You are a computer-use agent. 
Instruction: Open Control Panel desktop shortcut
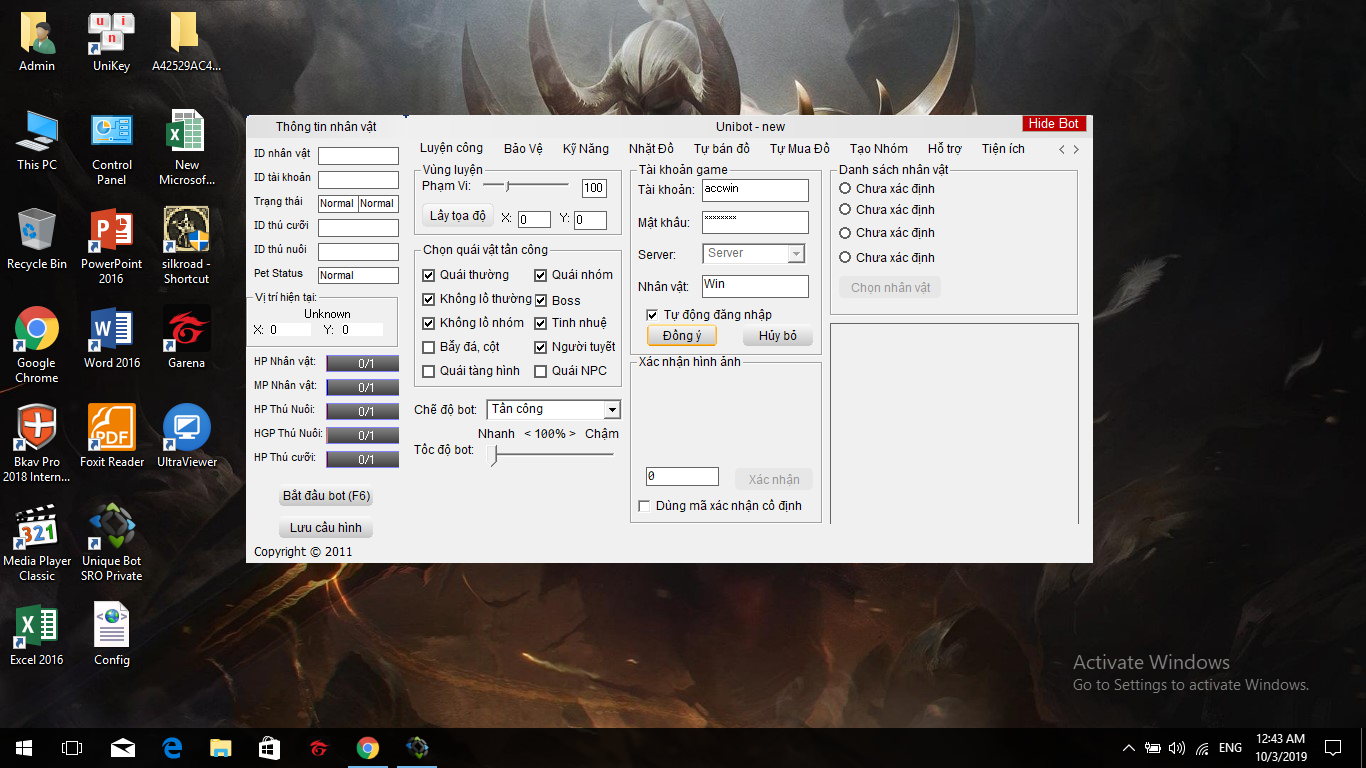[x=111, y=148]
